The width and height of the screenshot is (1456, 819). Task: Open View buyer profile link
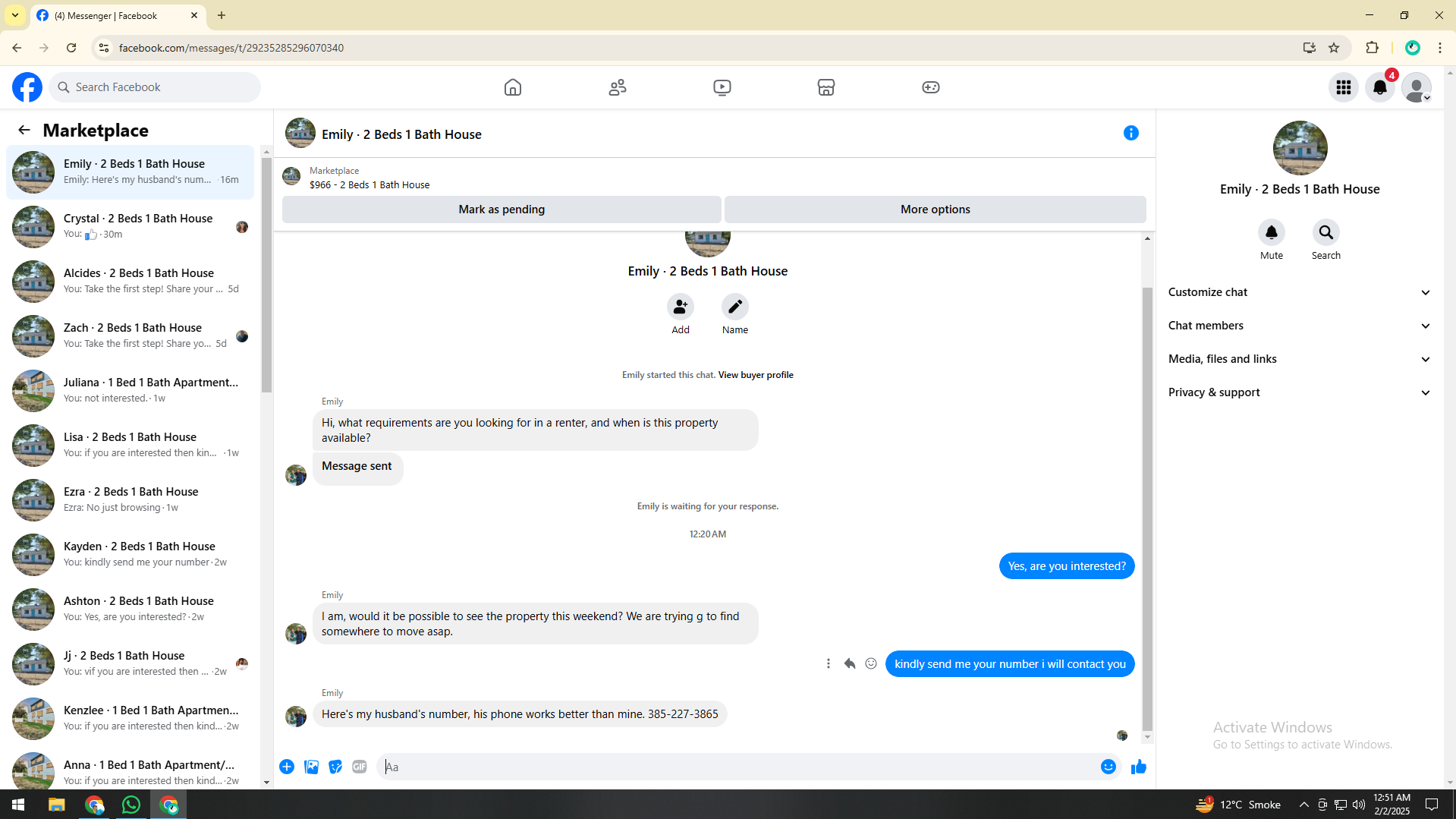pos(755,375)
